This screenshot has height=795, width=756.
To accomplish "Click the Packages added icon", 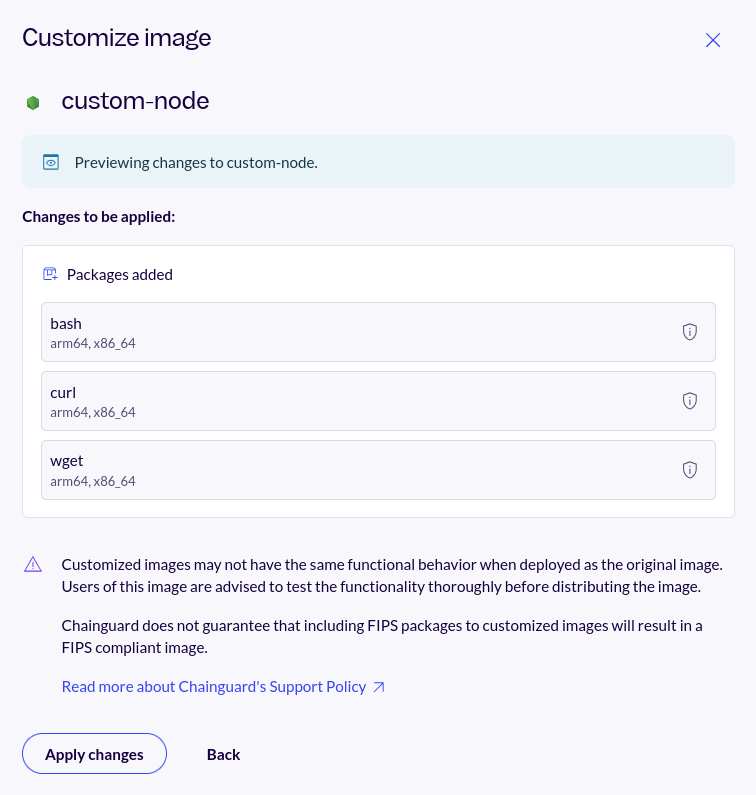I will 50,274.
